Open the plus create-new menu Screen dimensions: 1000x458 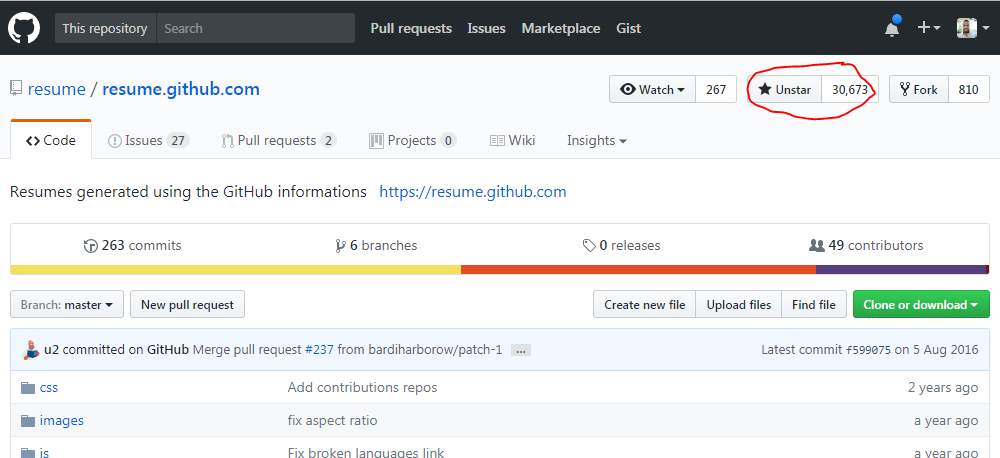[x=929, y=28]
